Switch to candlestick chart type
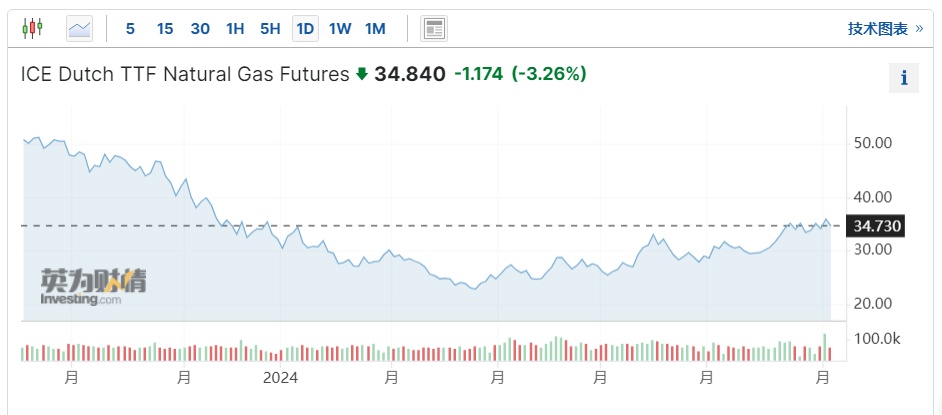Viewport: 942px width, 415px height. point(32,29)
